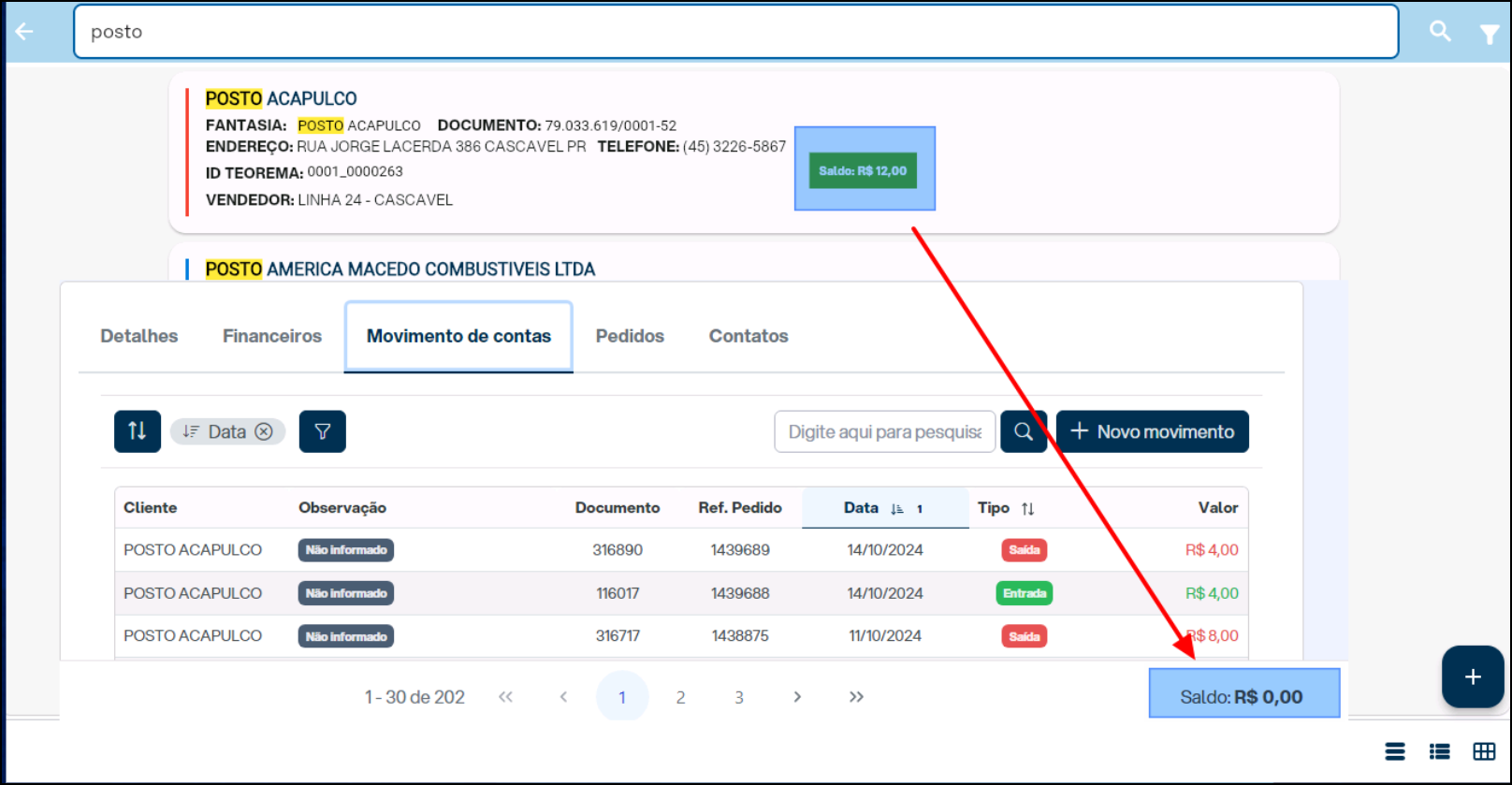Click the Saldo R$ 12,00 badge

[x=863, y=170]
